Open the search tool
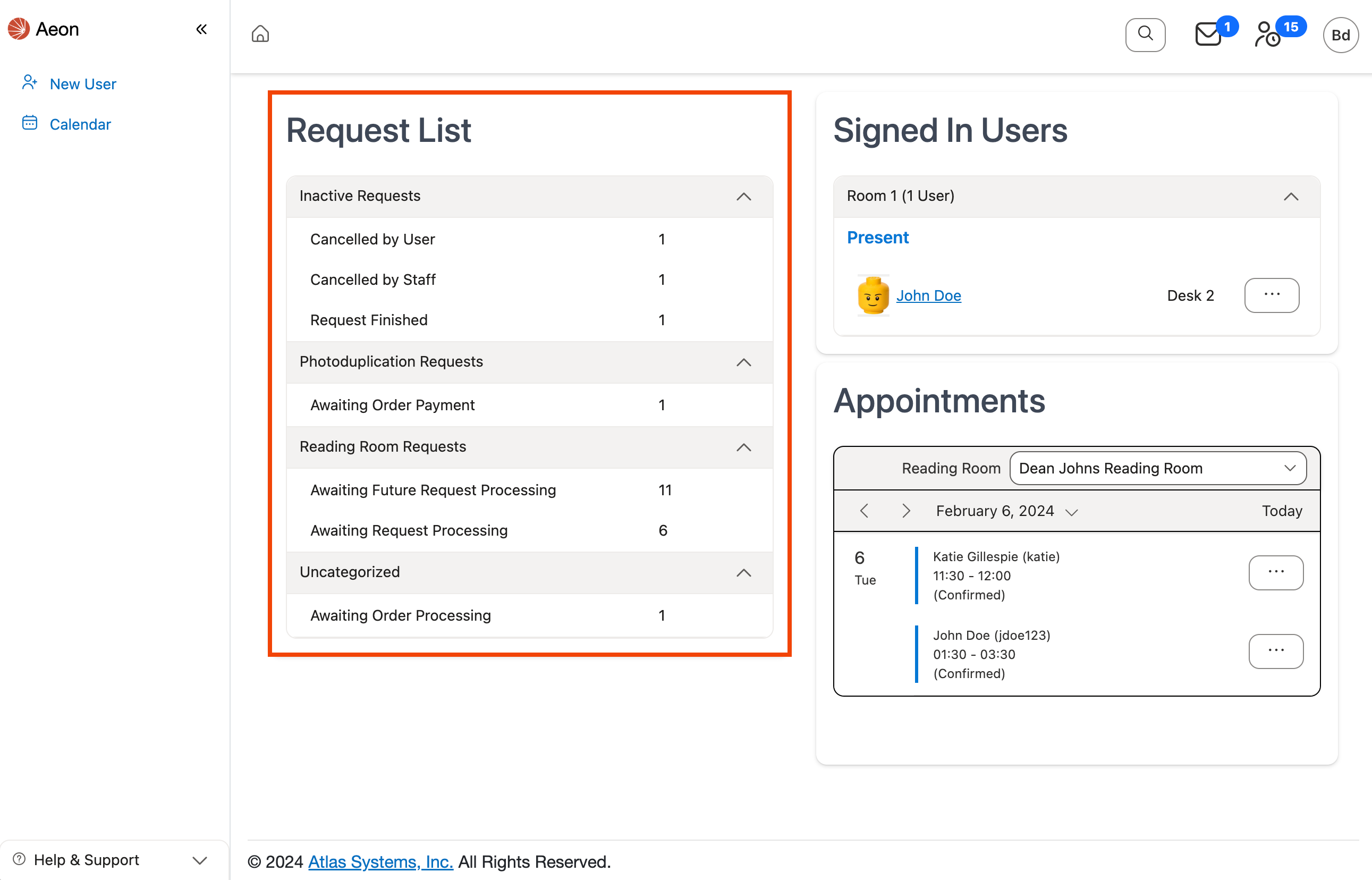Image resolution: width=1372 pixels, height=880 pixels. click(1145, 35)
